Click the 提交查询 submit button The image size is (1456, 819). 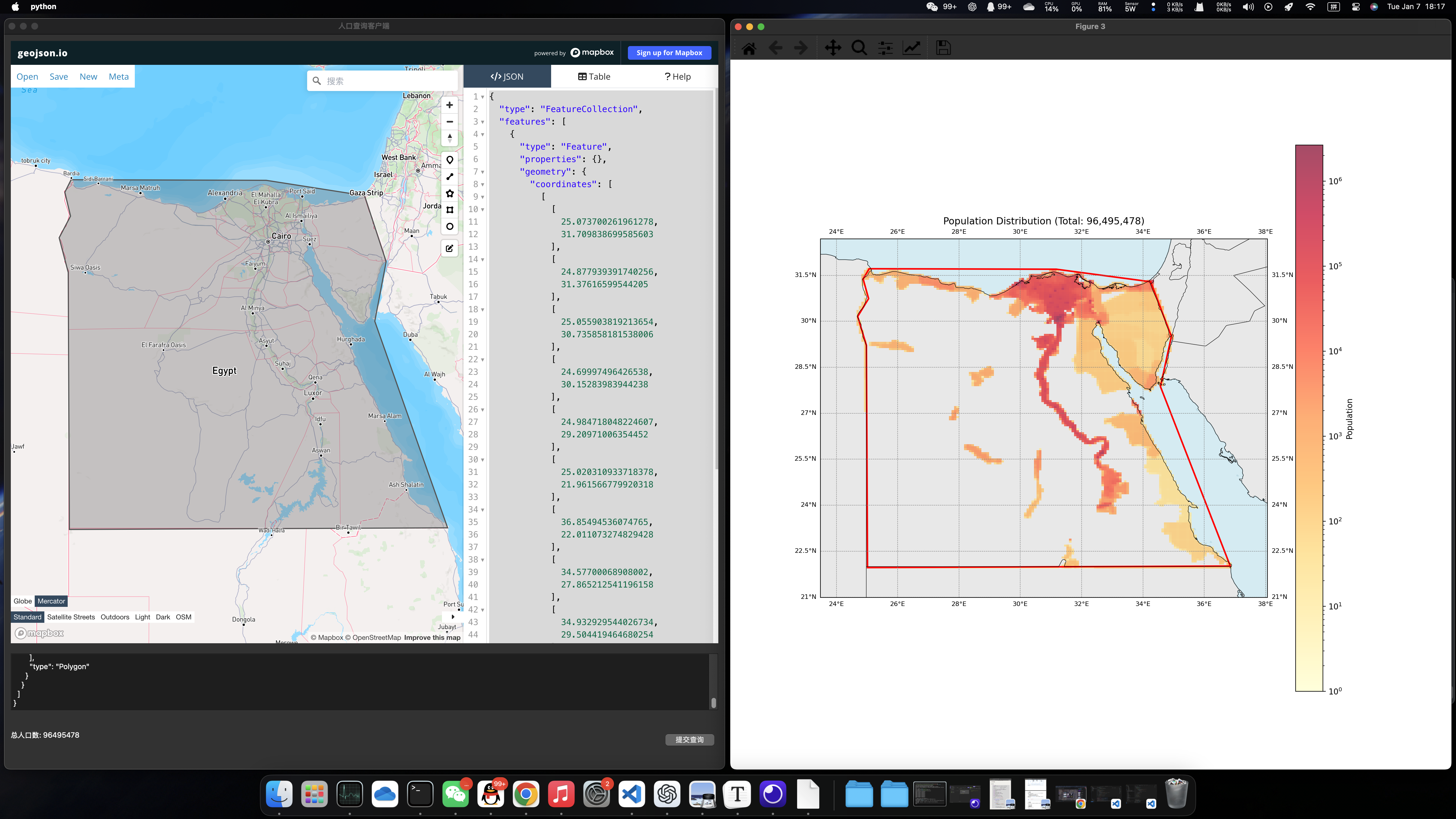pos(689,739)
